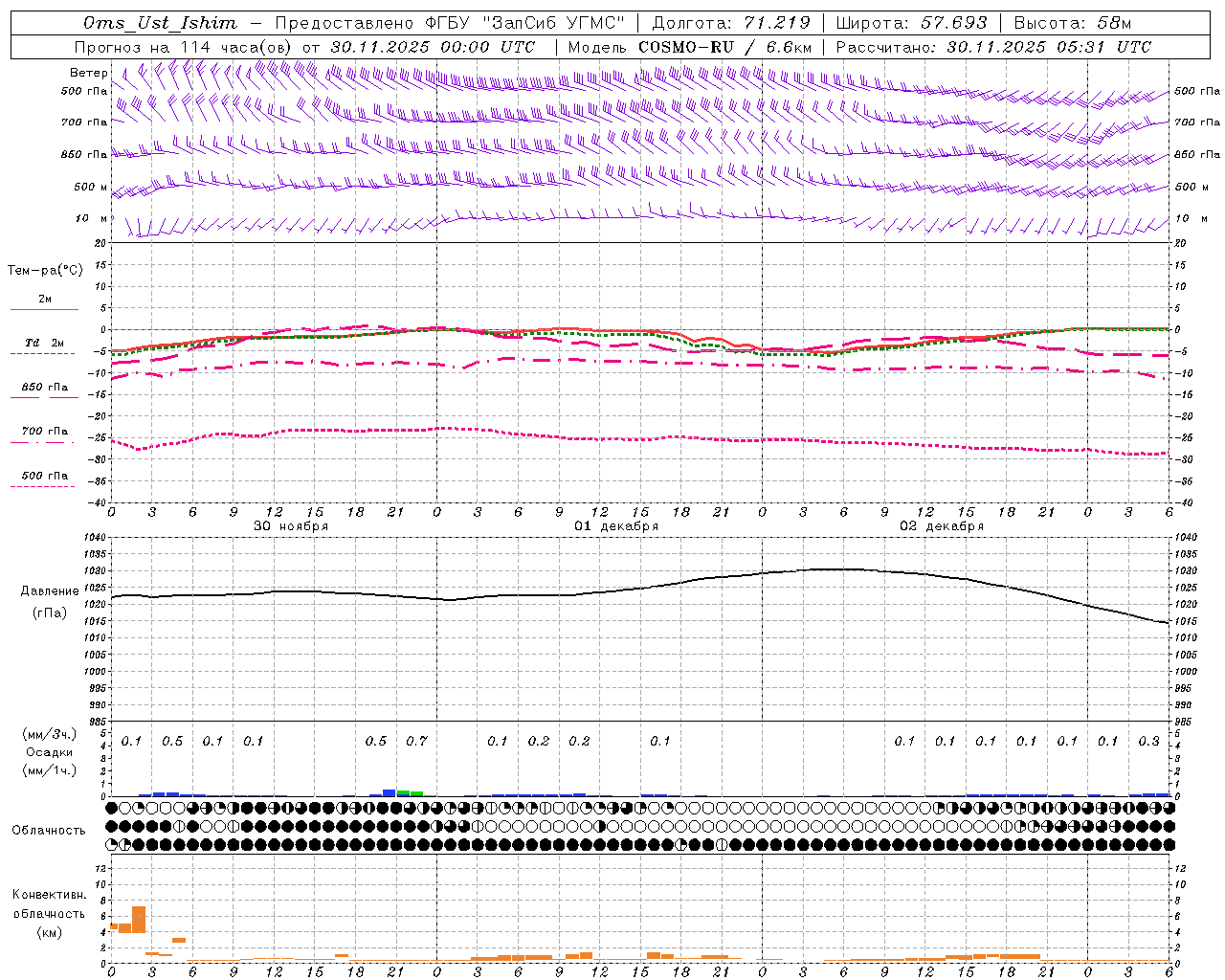Image resolution: width=1225 pixels, height=980 pixels.
Task: Click the "Рассчитано: 30.11.2025 05:31 UTC" timestamp
Action: [993, 47]
